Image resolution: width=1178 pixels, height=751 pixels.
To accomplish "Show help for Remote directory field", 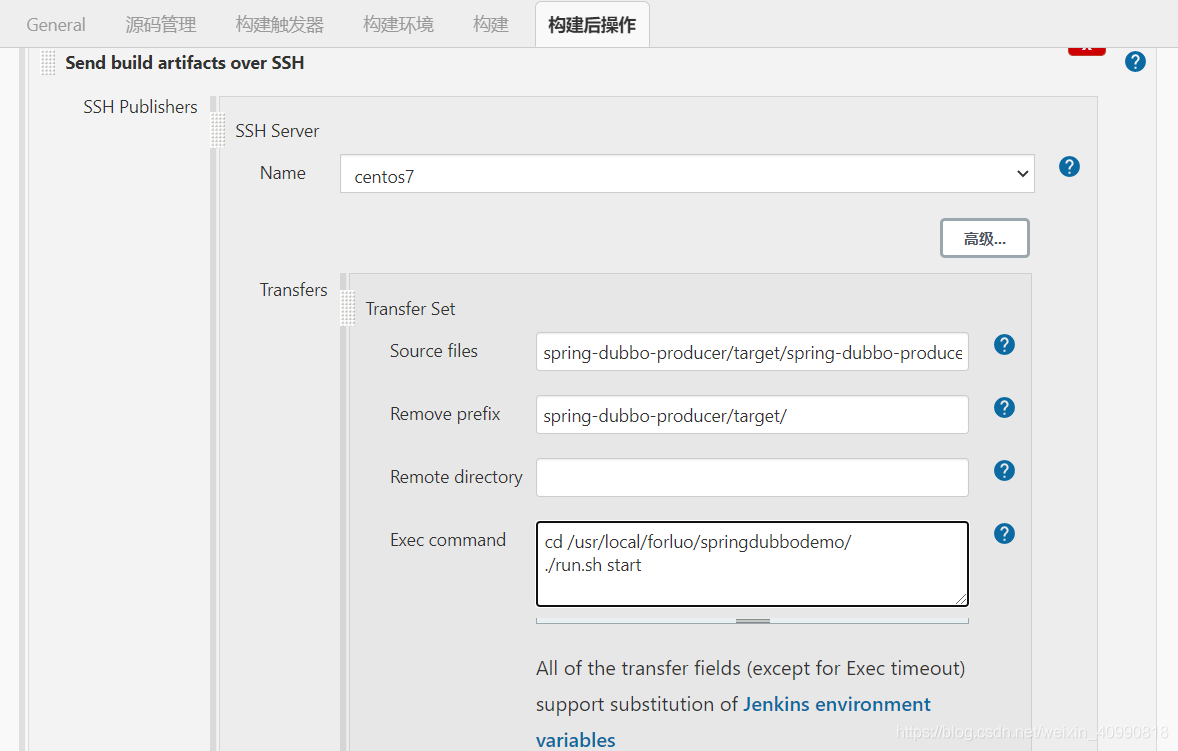I will click(x=1005, y=471).
